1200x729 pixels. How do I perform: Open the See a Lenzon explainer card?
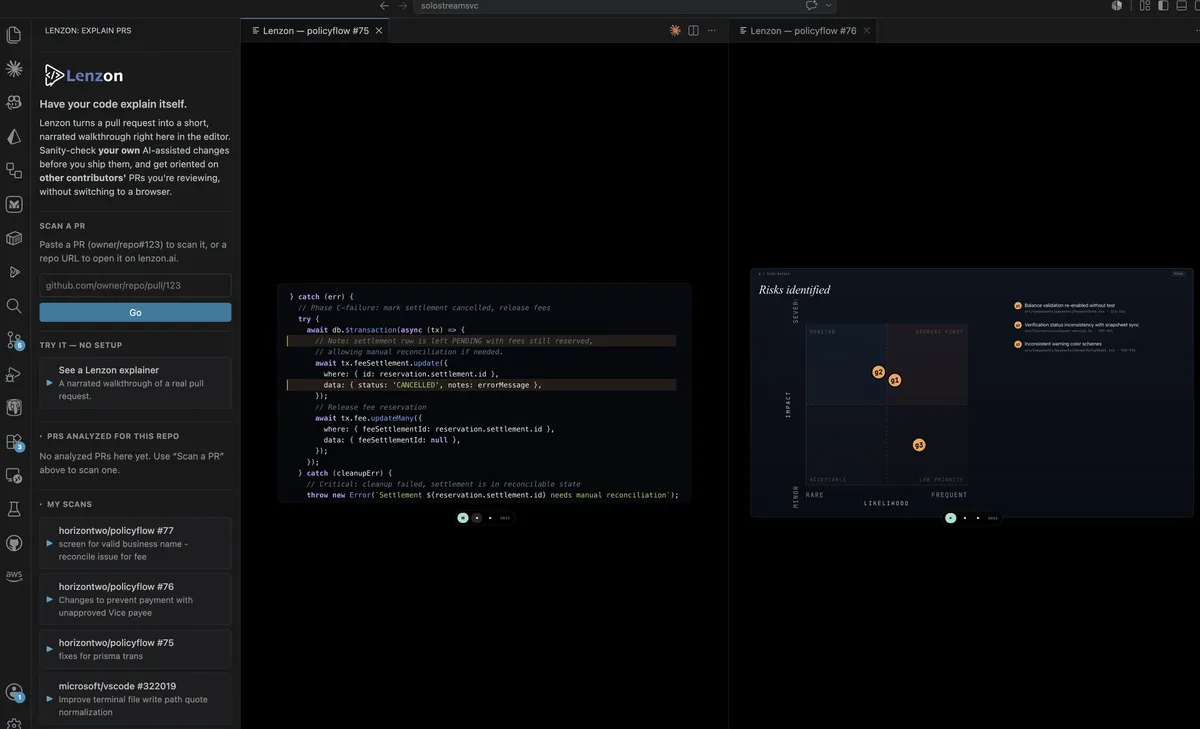point(135,383)
